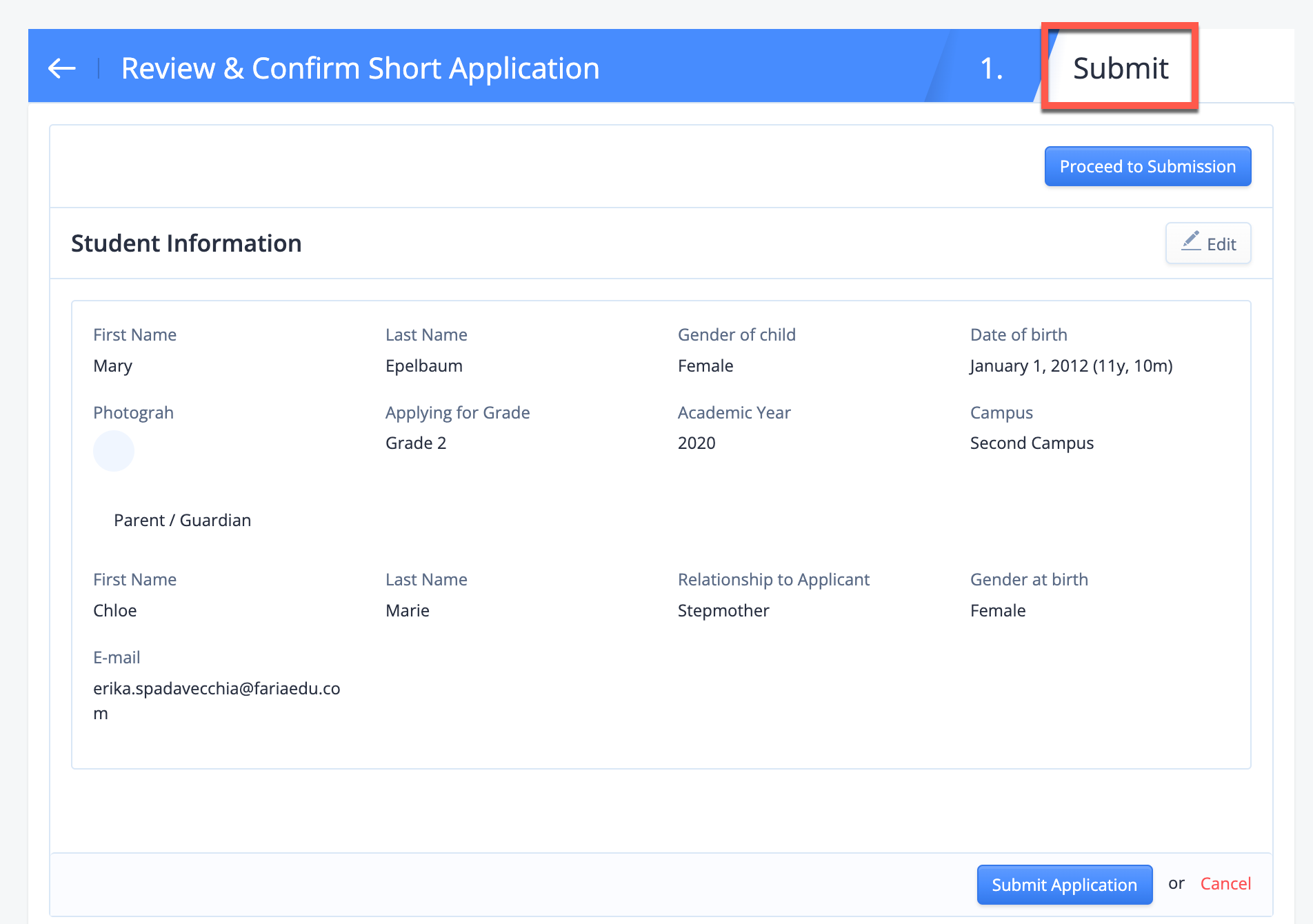Select the first name Mary

(112, 365)
